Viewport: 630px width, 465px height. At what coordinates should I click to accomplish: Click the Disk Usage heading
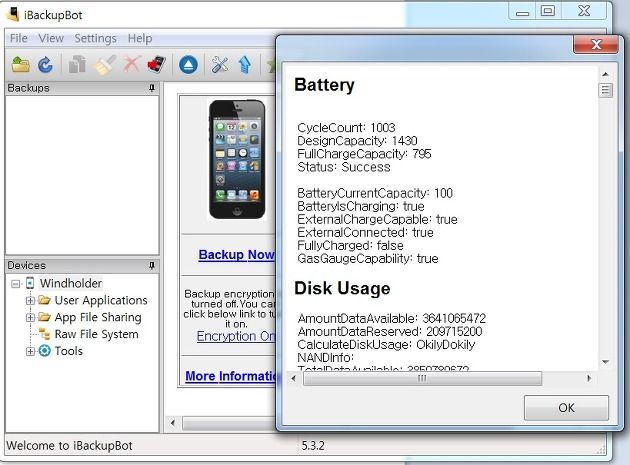pyautogui.click(x=342, y=289)
